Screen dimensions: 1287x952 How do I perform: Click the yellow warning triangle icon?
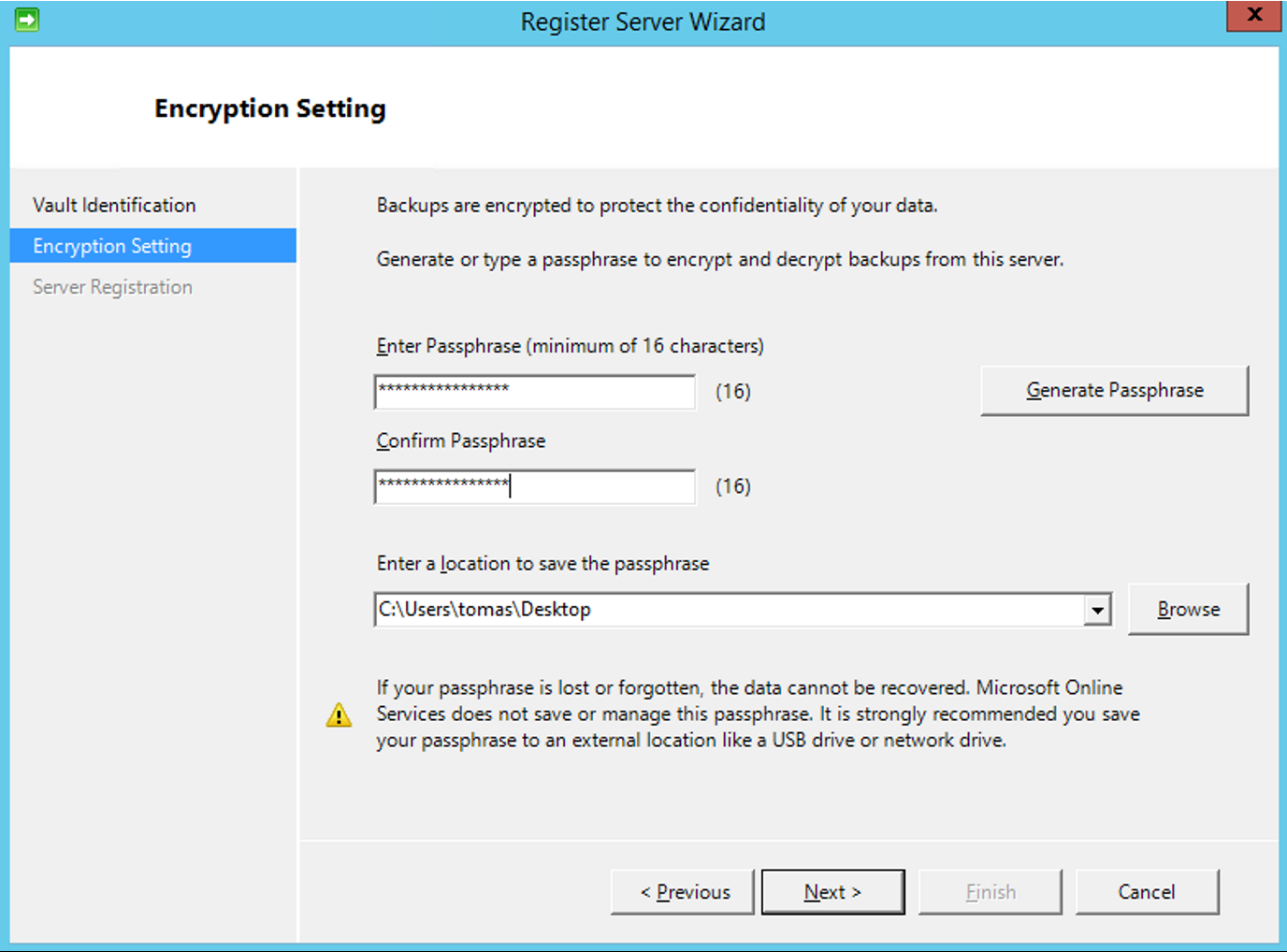(339, 715)
